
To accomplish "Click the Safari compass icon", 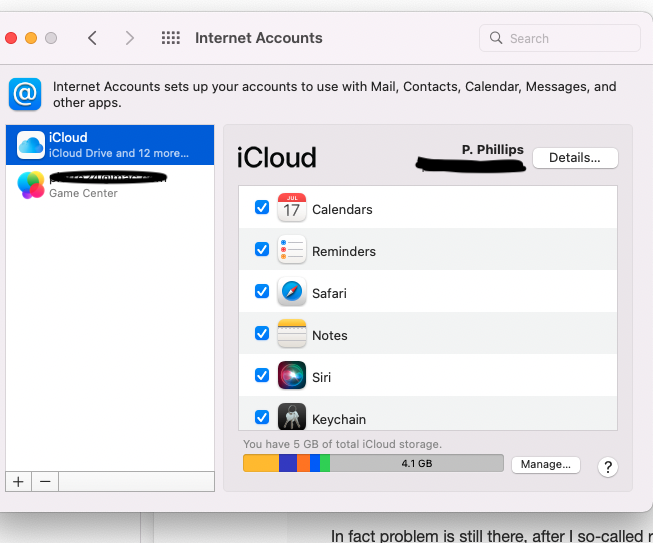I will pos(292,291).
